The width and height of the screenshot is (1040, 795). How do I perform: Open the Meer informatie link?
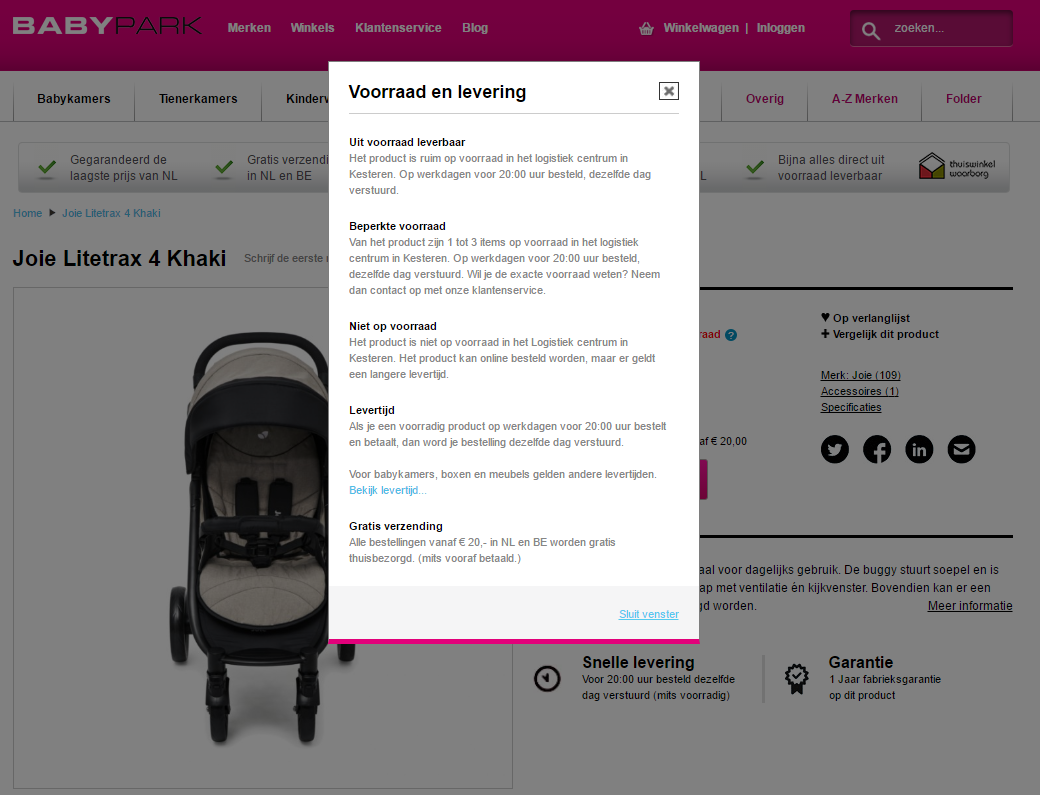[x=970, y=606]
